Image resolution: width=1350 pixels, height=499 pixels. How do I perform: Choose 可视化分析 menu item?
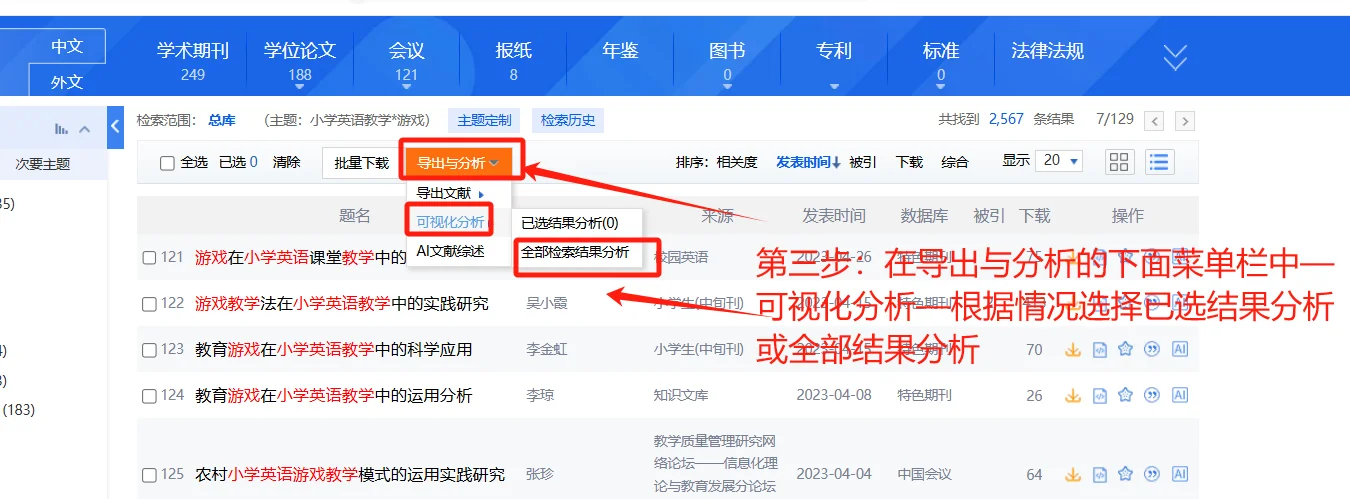pos(450,222)
